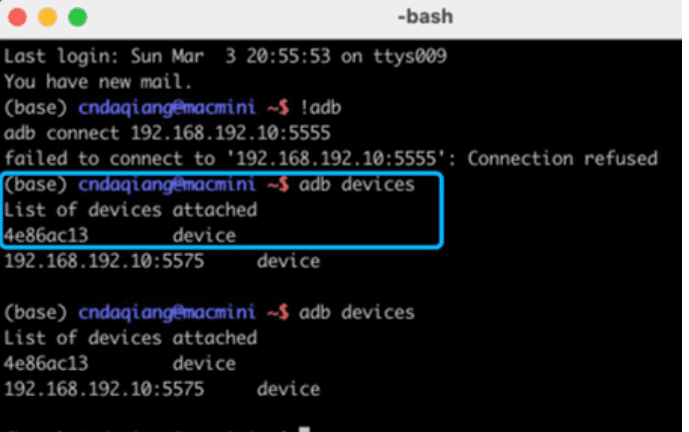Viewport: 689px width, 432px height.
Task: Minimize the terminal with the yellow button
Action: click(47, 17)
